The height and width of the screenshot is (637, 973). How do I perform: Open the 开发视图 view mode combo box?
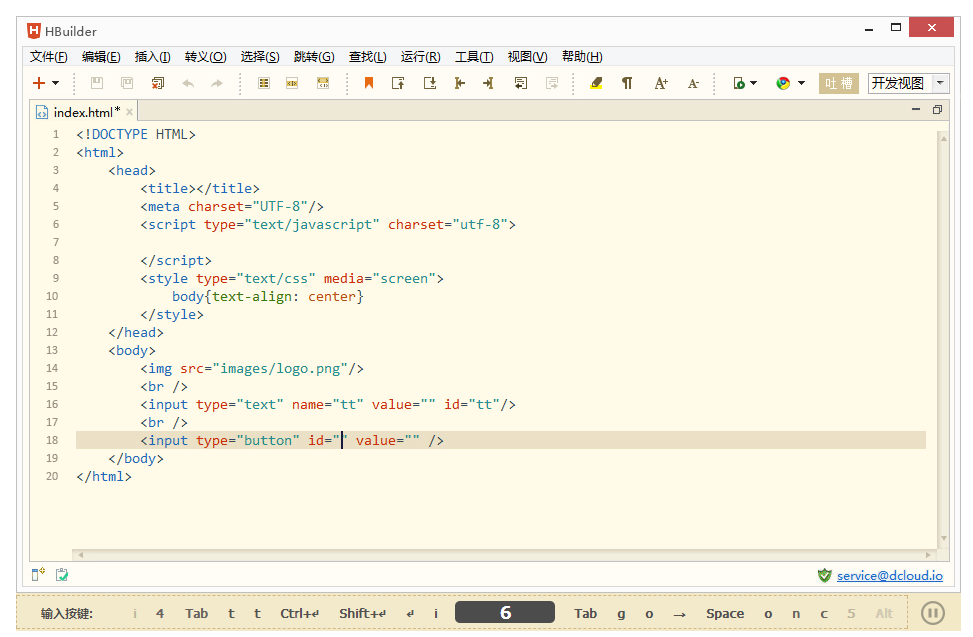point(908,83)
